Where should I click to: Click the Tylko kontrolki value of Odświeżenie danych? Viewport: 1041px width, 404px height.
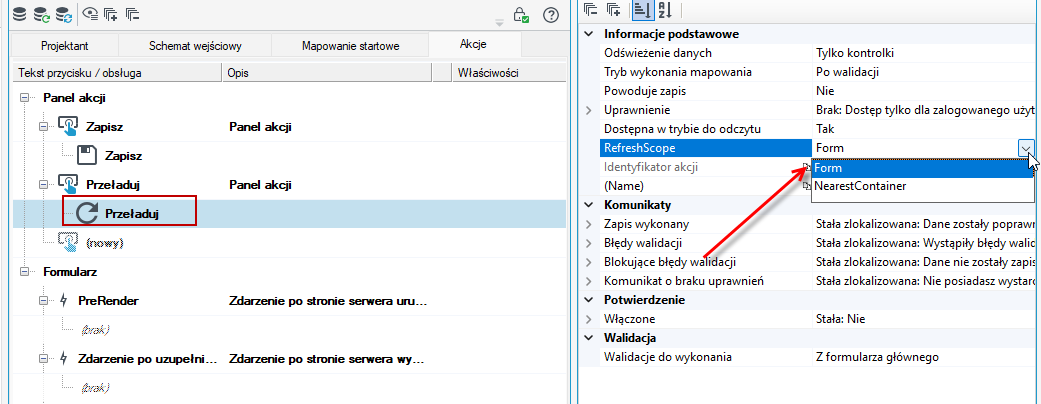coord(926,53)
